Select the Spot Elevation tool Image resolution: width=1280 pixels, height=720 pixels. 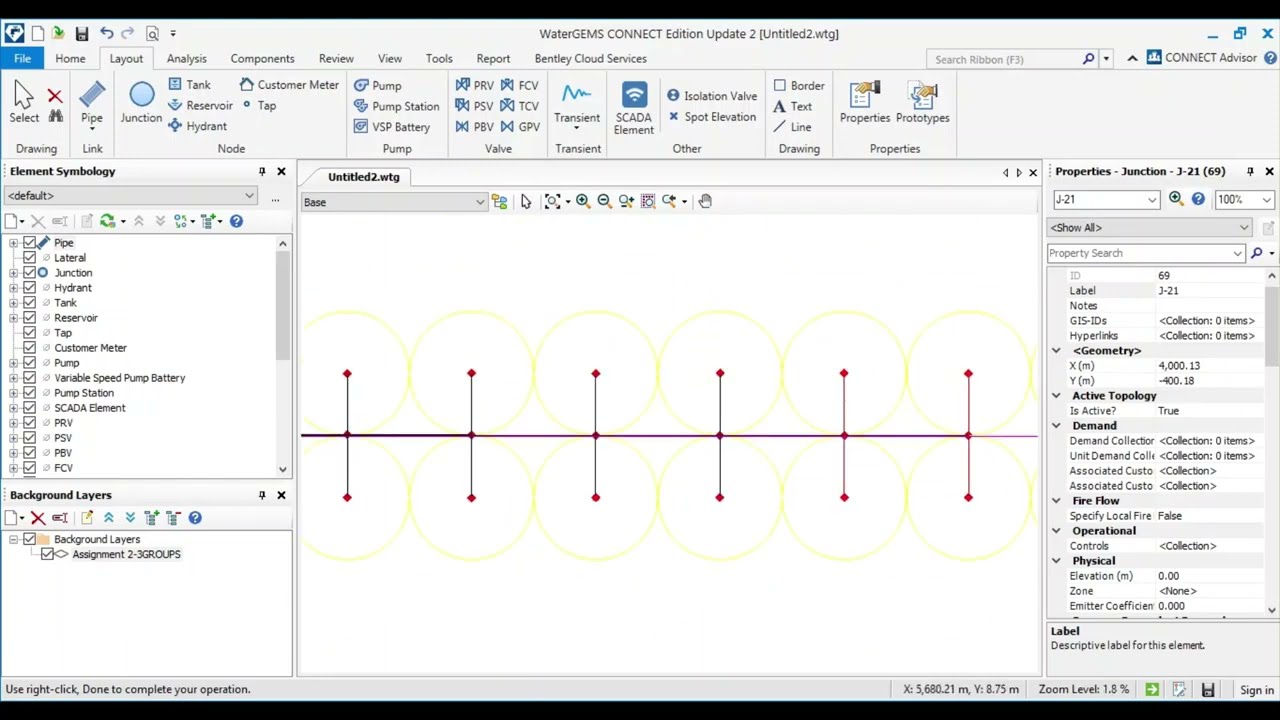pos(711,117)
